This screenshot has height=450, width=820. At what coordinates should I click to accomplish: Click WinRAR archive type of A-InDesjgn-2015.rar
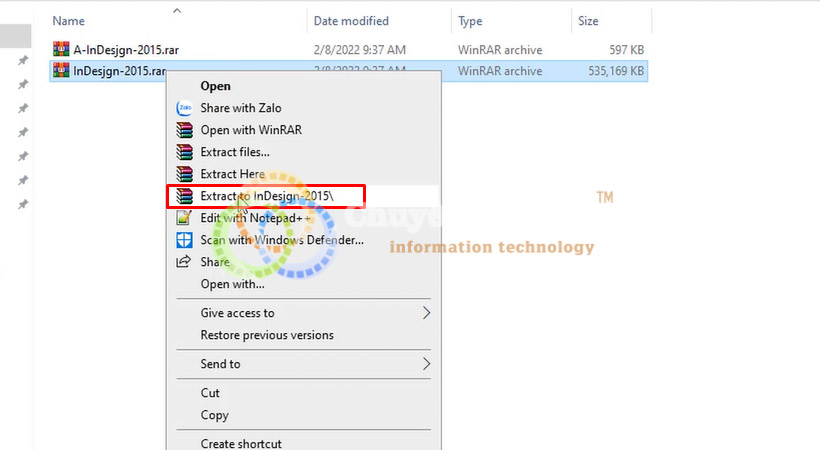pos(500,50)
